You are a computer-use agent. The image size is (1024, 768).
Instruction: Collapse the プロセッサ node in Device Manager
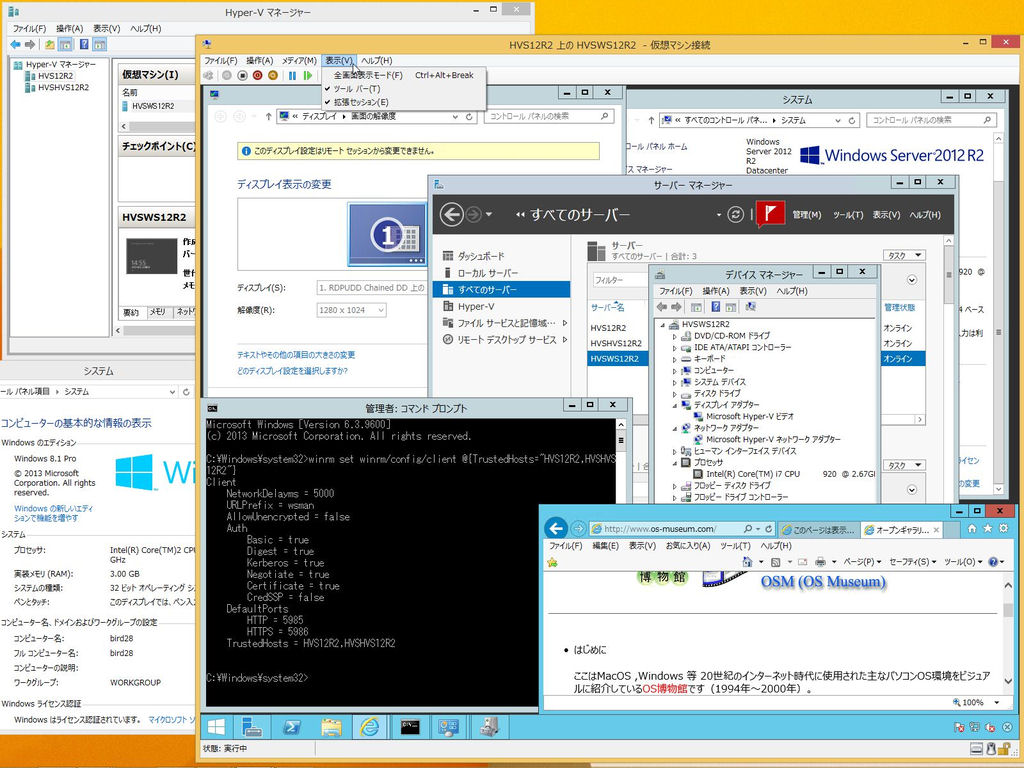coord(675,463)
